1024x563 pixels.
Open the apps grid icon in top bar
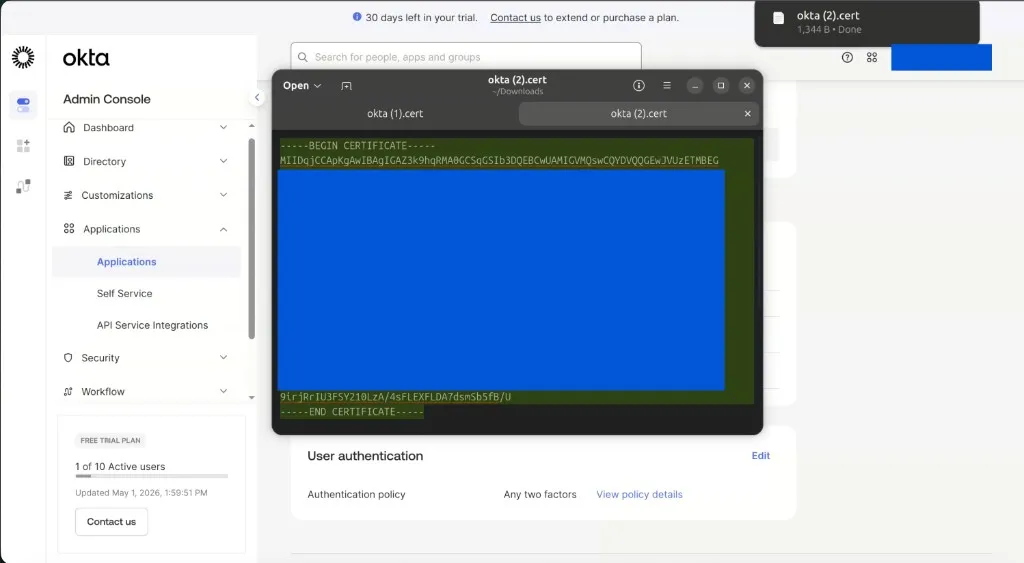click(x=872, y=57)
